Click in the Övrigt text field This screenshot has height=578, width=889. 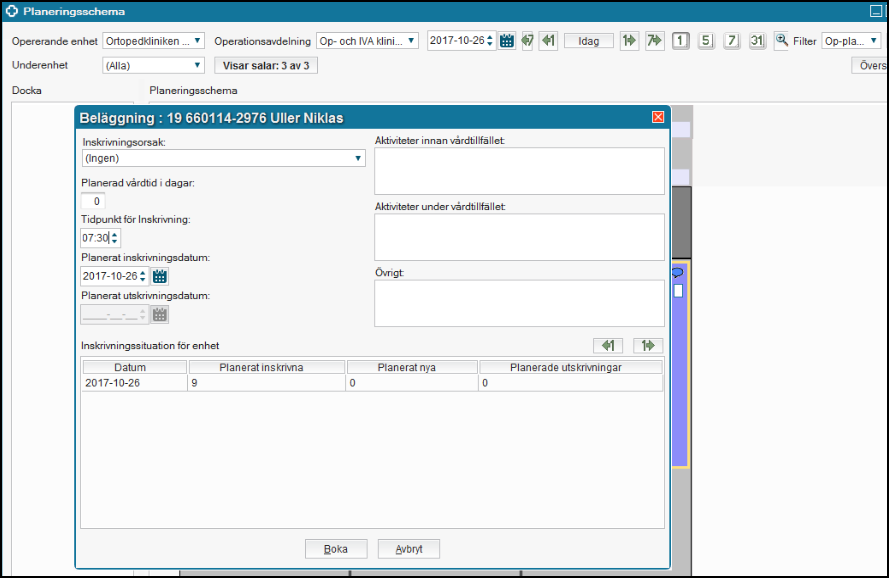pyautogui.click(x=519, y=303)
